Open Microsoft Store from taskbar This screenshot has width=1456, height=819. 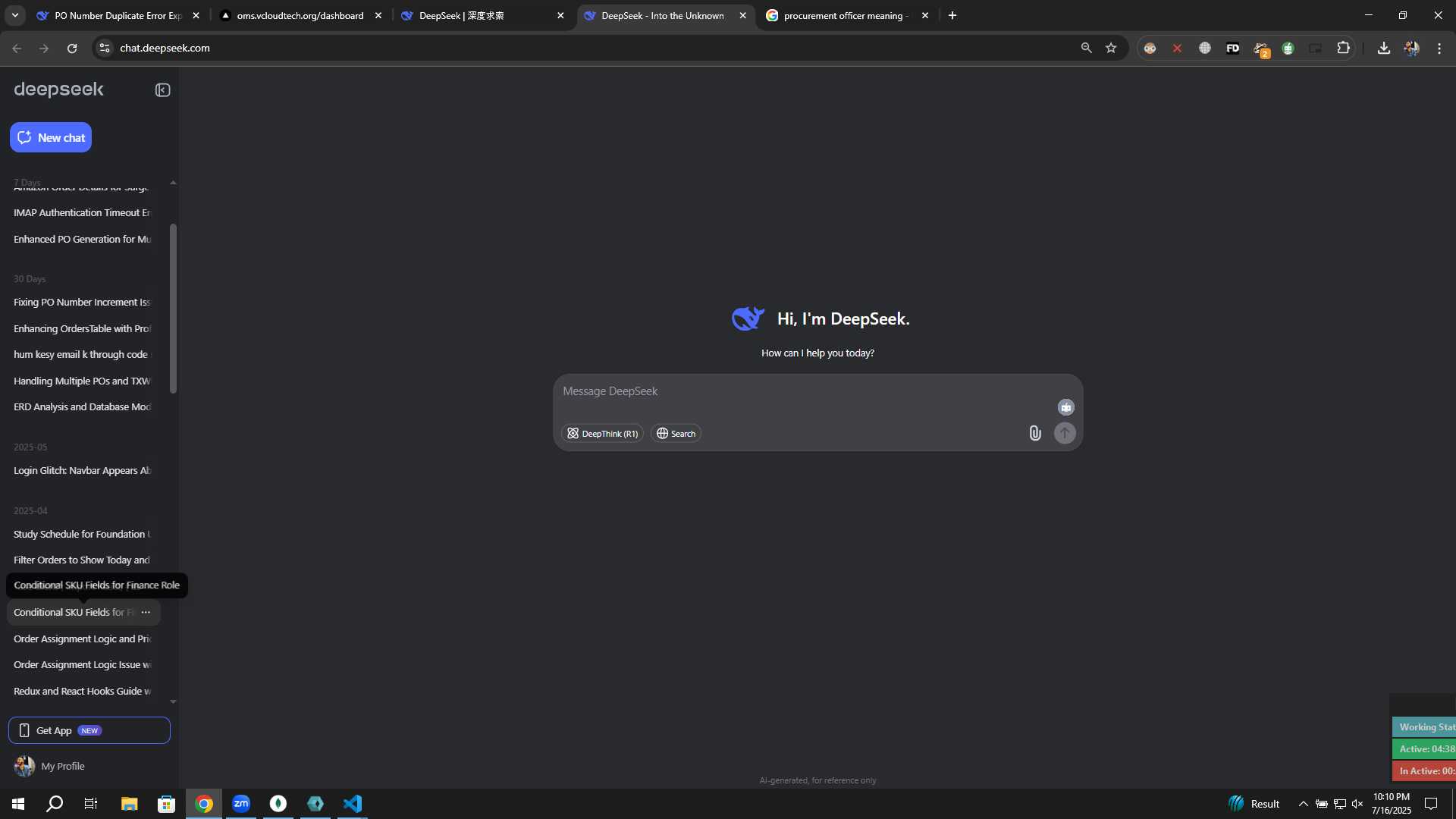166,804
